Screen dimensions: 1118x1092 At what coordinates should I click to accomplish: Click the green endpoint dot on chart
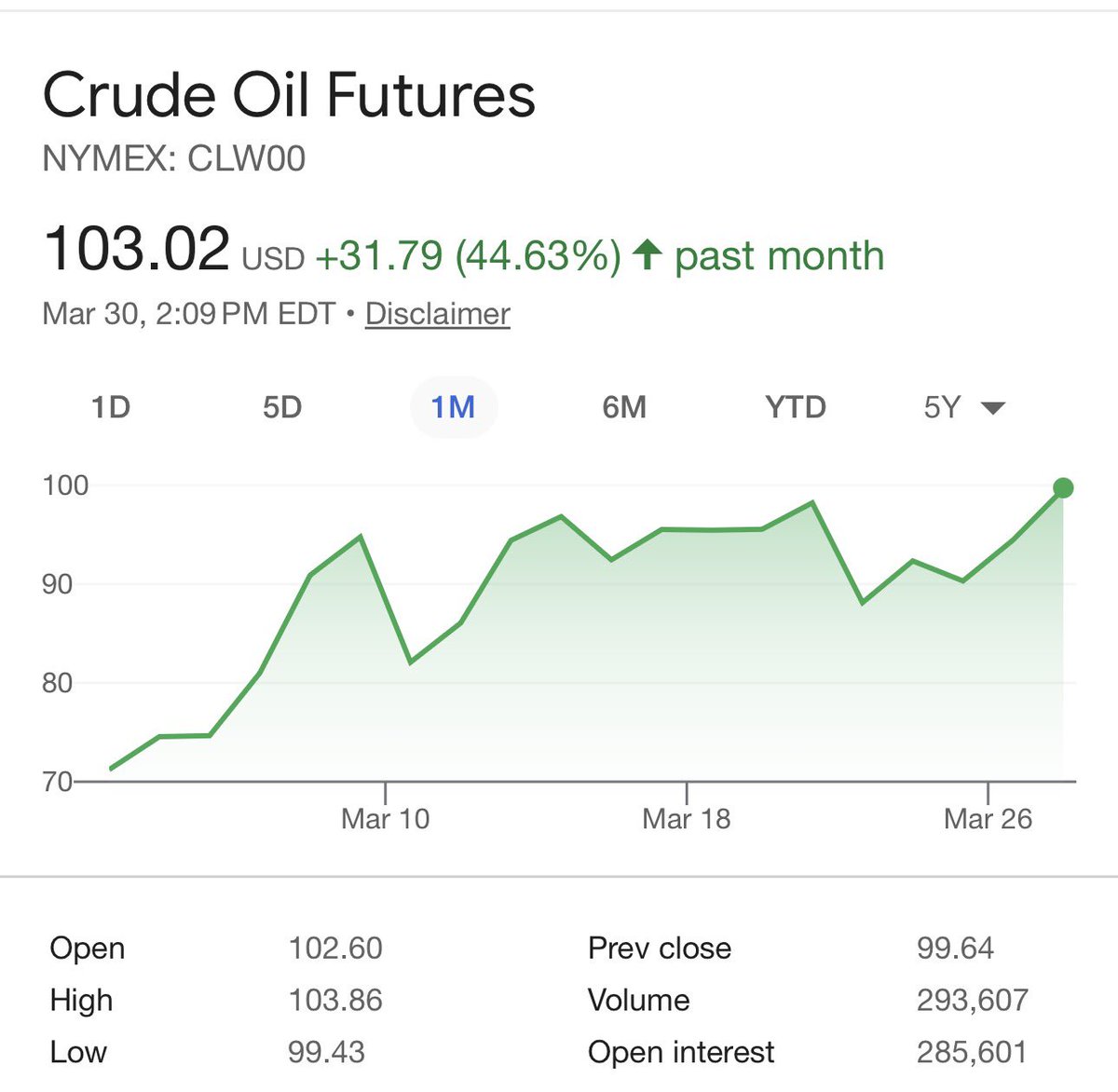click(x=1063, y=487)
